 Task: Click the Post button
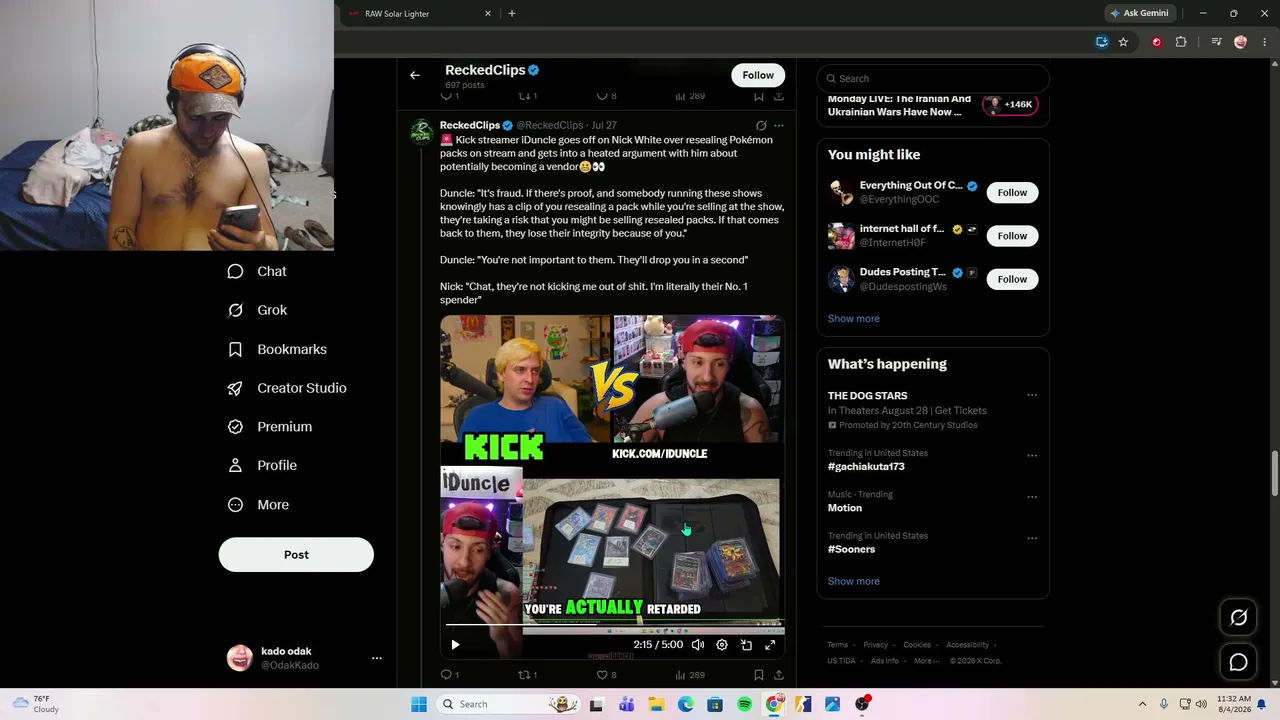click(296, 555)
